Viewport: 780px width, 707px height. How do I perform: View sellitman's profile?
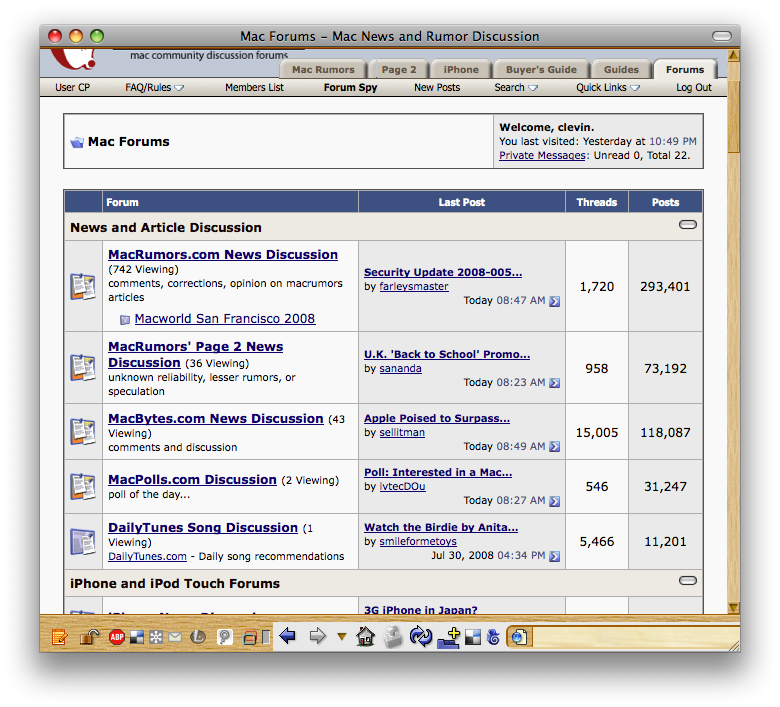(402, 432)
